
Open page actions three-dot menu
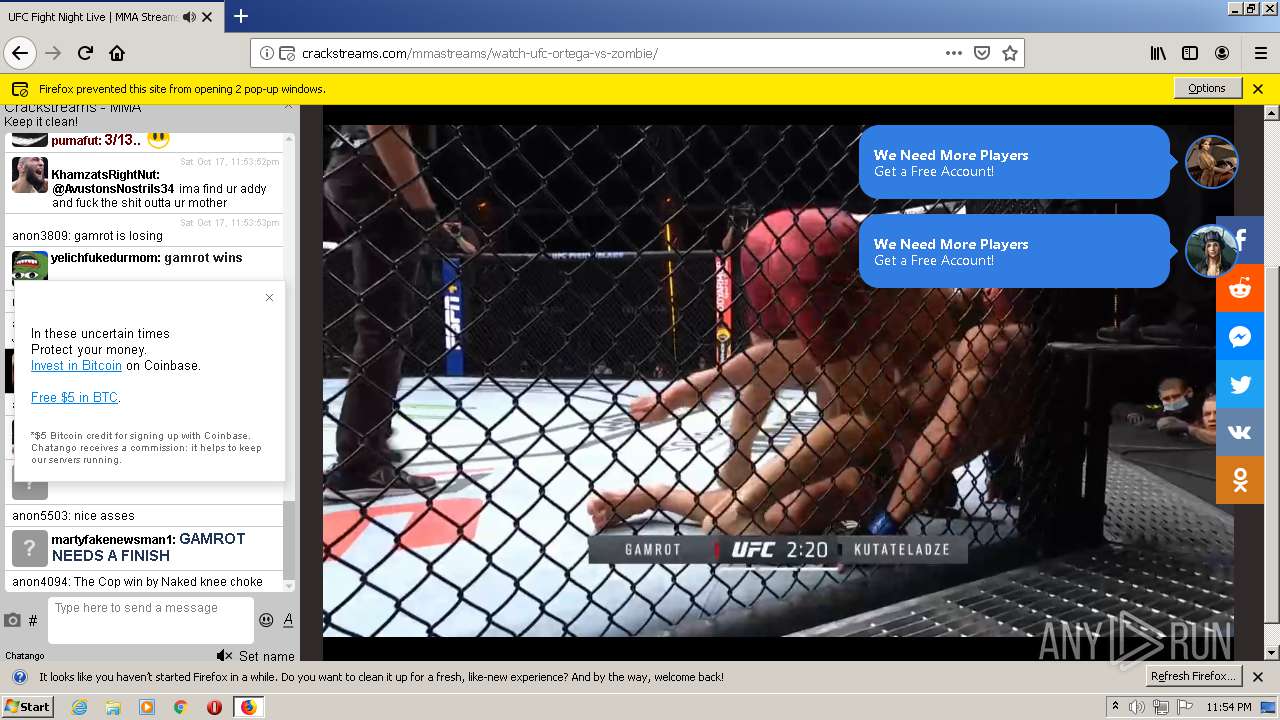coord(954,53)
